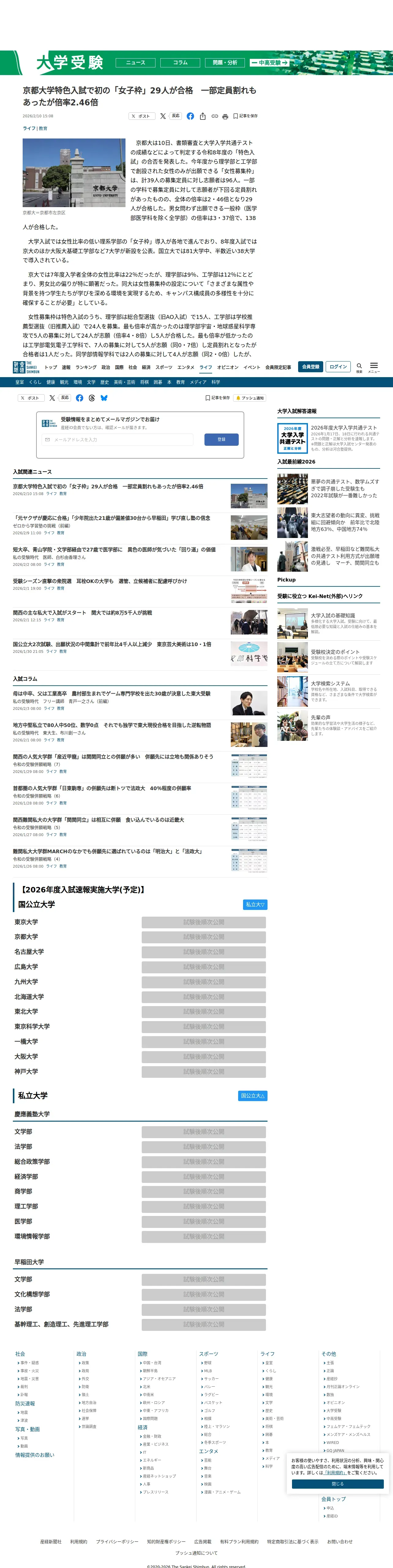Viewport: 393px width, 1568px height.
Task: Click the Facebook share icon under article headline
Action: coord(190,116)
